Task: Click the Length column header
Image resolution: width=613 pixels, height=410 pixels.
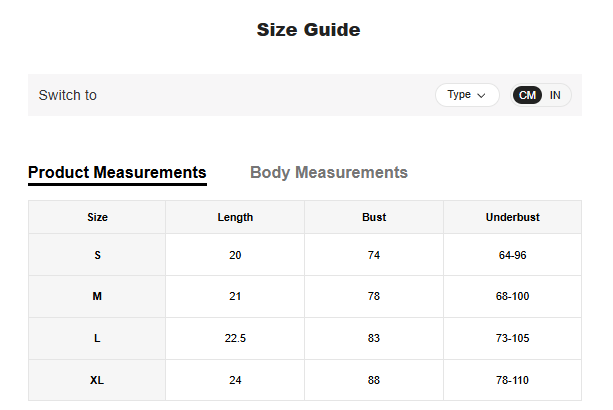Action: [235, 217]
